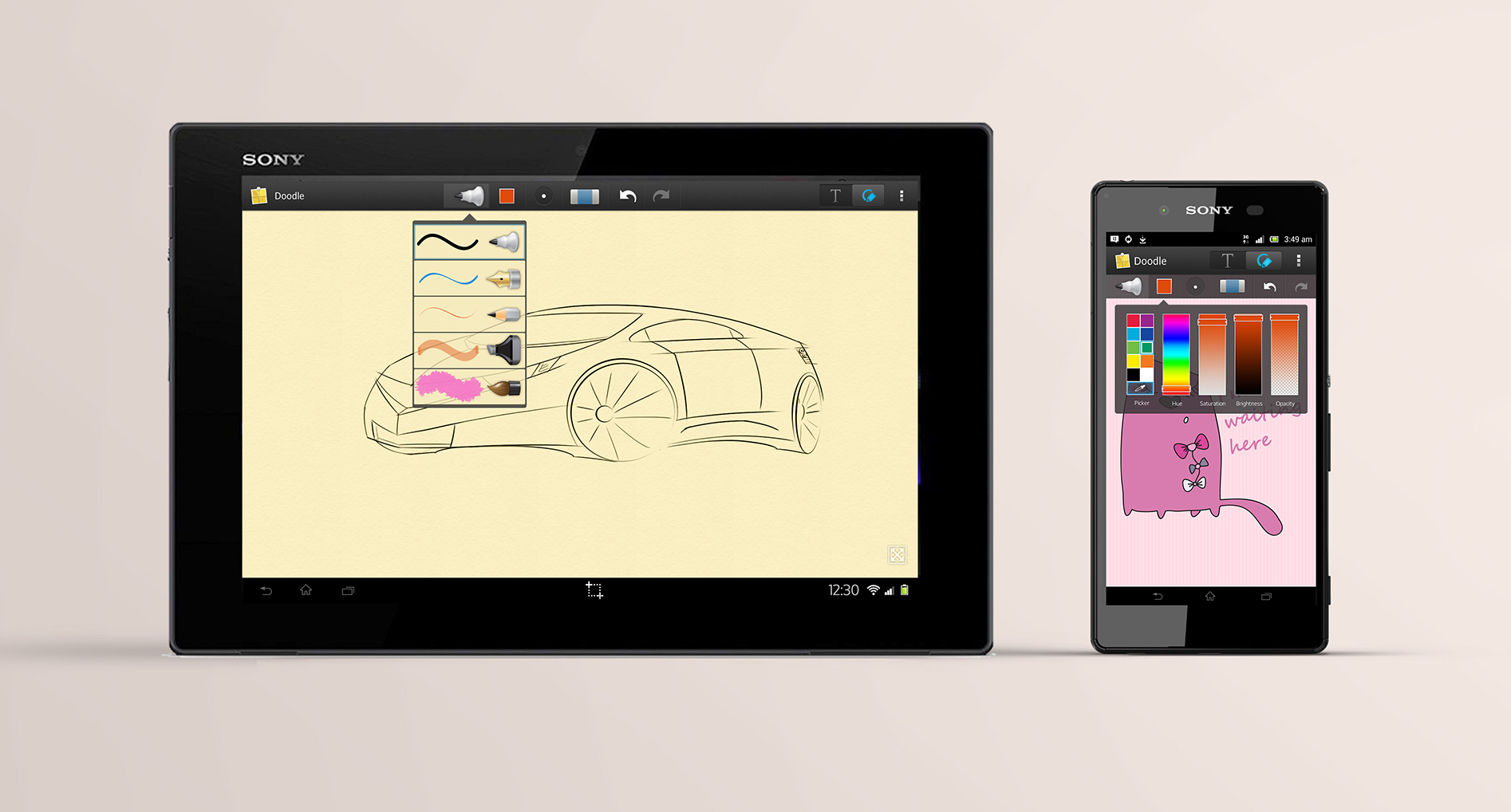Select the eraser tool on the tablet toolbar

tap(583, 195)
